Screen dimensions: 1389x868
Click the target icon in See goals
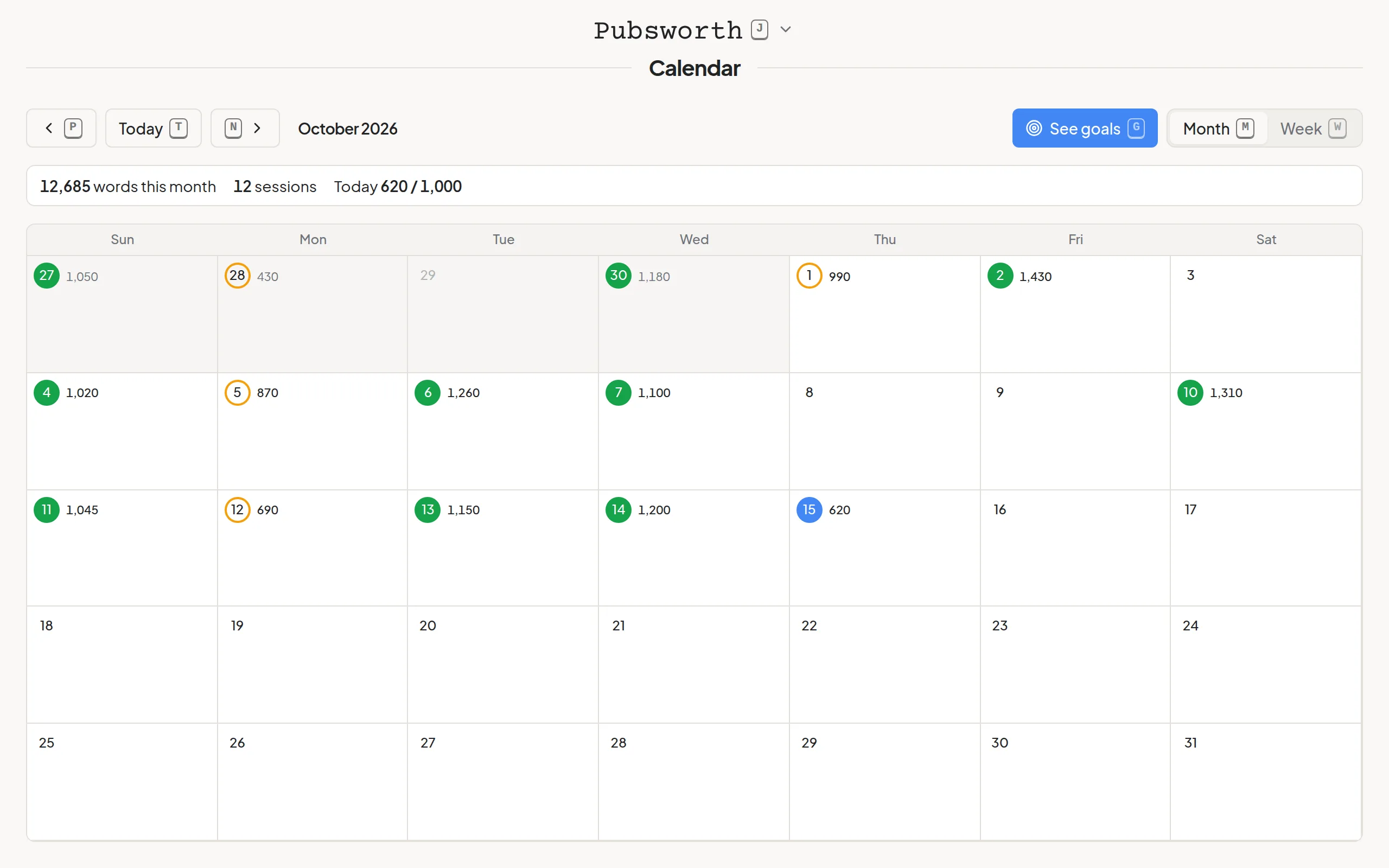[x=1034, y=128]
